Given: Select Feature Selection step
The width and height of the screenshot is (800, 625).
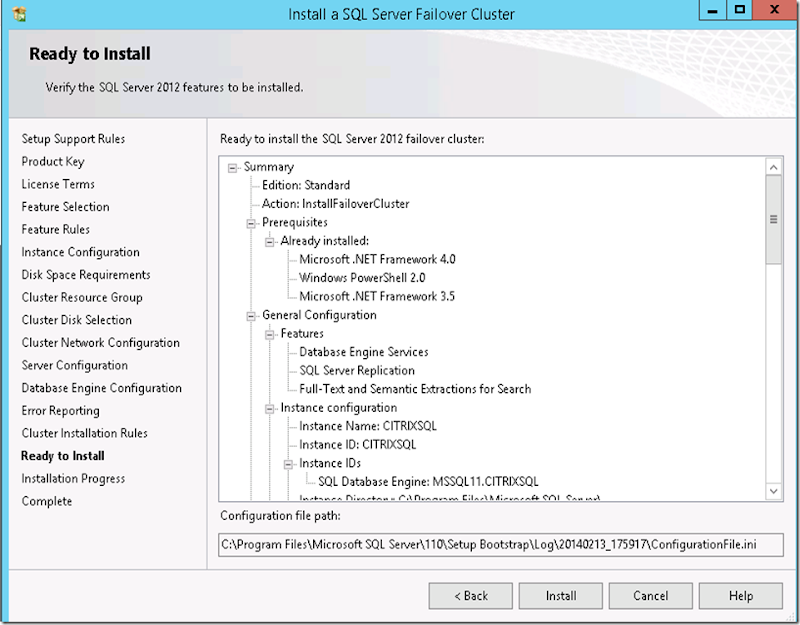Looking at the screenshot, I should tap(65, 207).
